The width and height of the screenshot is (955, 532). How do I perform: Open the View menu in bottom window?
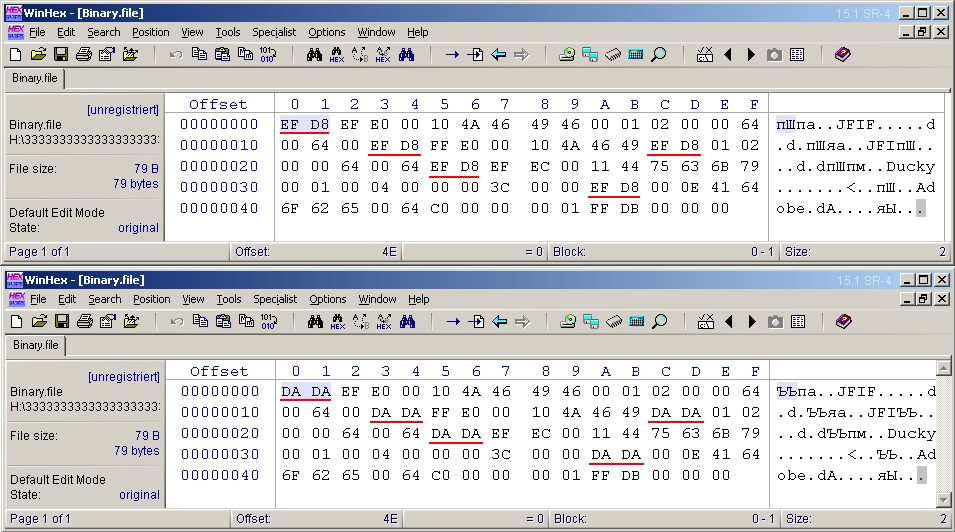coord(193,299)
